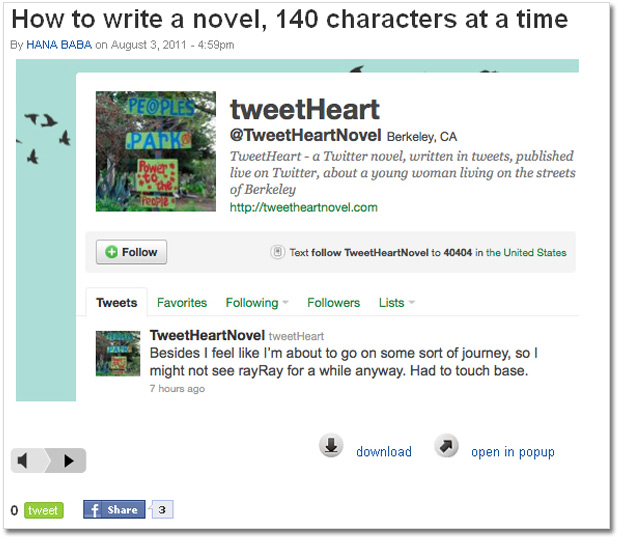Click the round download arrow icon
The image size is (620, 540).
coord(331,446)
